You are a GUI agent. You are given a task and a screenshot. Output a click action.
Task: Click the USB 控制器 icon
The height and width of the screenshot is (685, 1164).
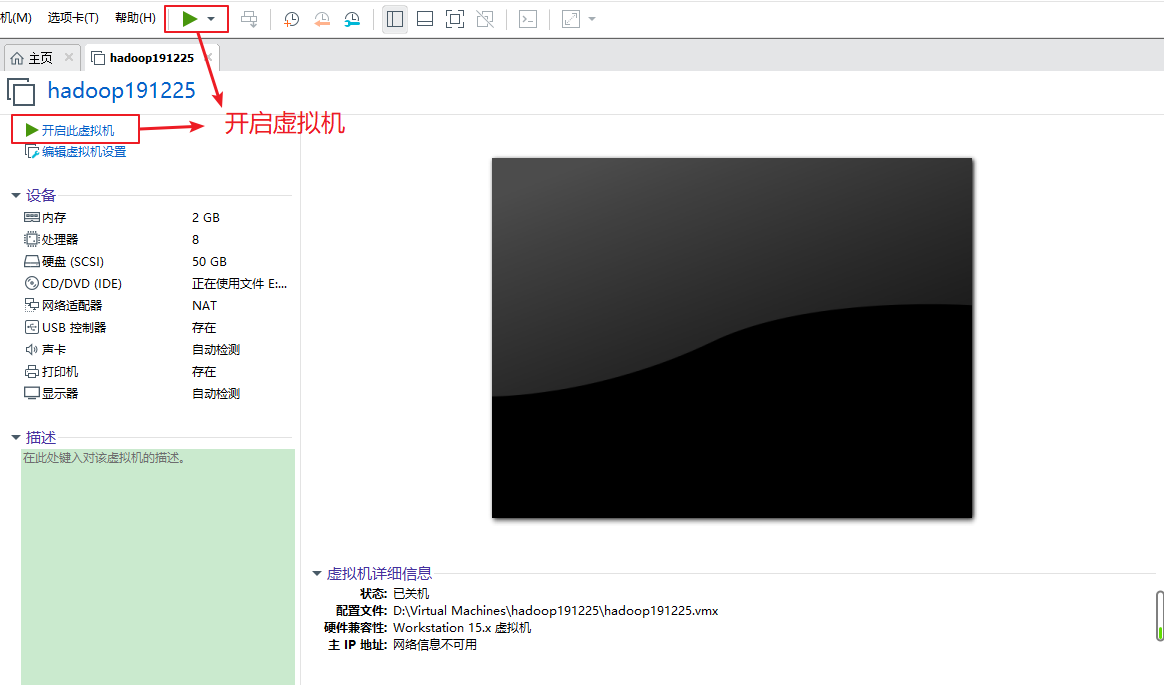click(31, 327)
